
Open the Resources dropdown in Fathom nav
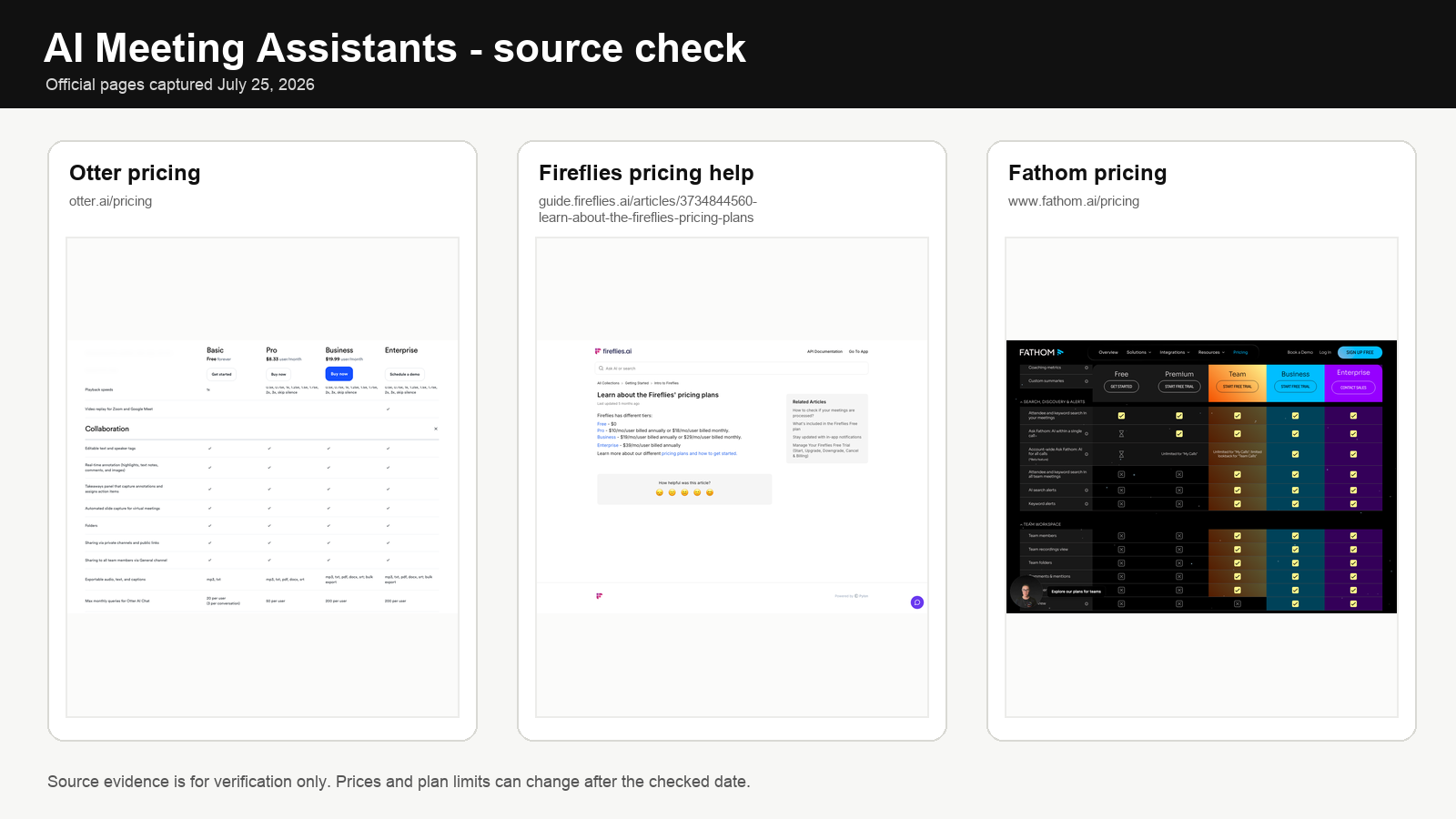coord(1211,352)
